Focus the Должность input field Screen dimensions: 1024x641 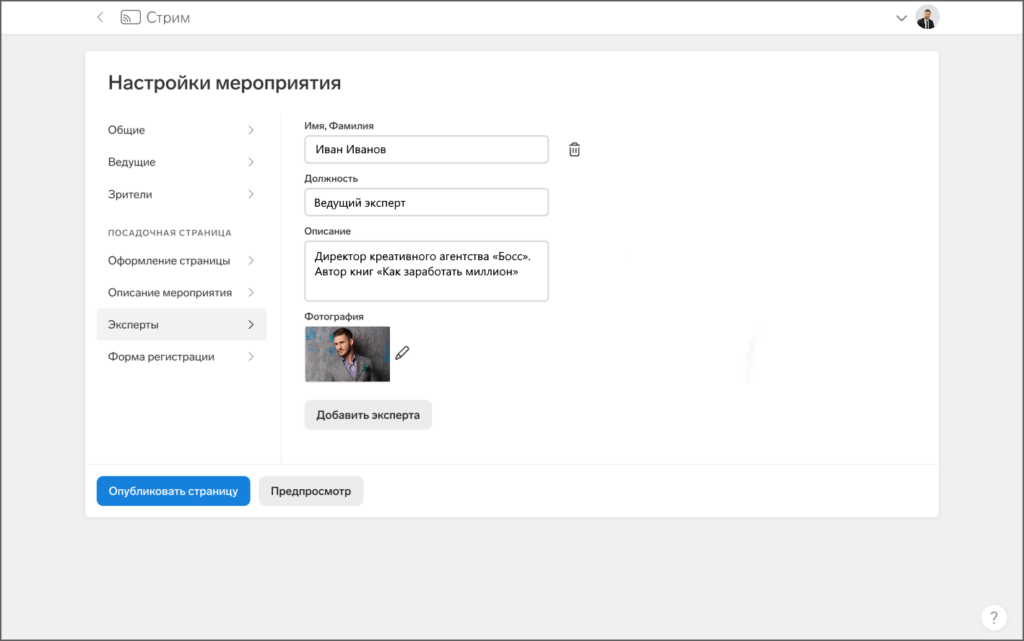(x=426, y=202)
